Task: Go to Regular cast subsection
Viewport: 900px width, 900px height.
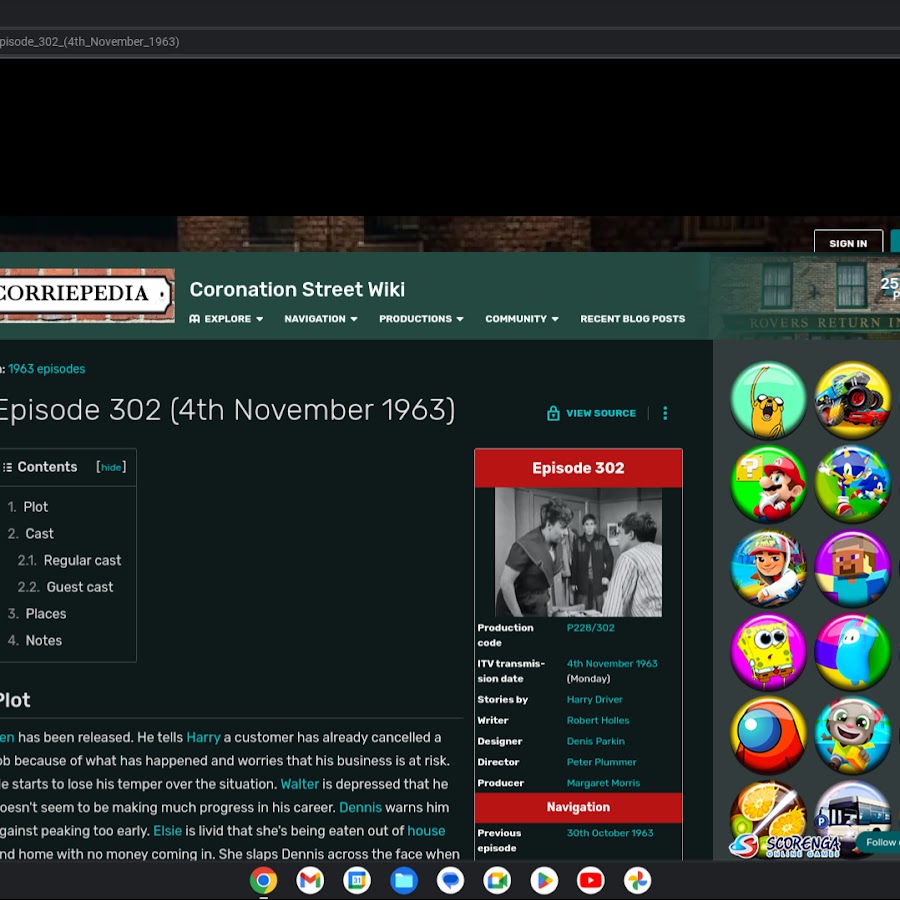Action: [82, 560]
